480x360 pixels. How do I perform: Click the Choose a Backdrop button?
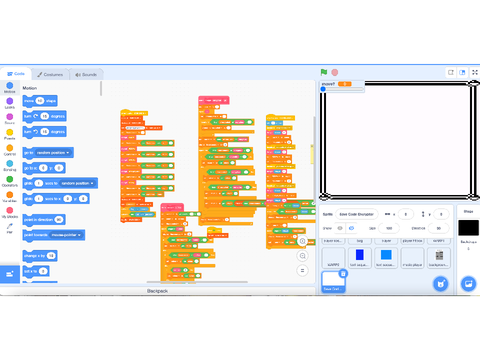click(468, 284)
